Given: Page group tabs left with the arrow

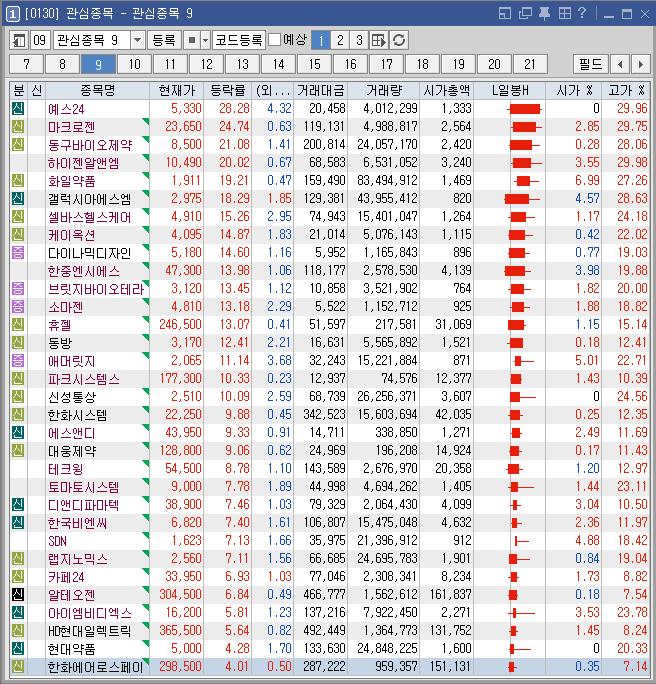Looking at the screenshot, I should [x=620, y=65].
